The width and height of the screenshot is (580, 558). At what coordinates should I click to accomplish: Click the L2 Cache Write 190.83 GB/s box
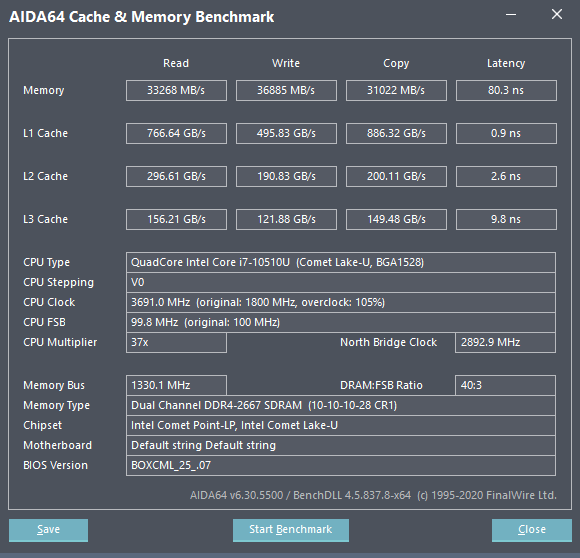[286, 176]
